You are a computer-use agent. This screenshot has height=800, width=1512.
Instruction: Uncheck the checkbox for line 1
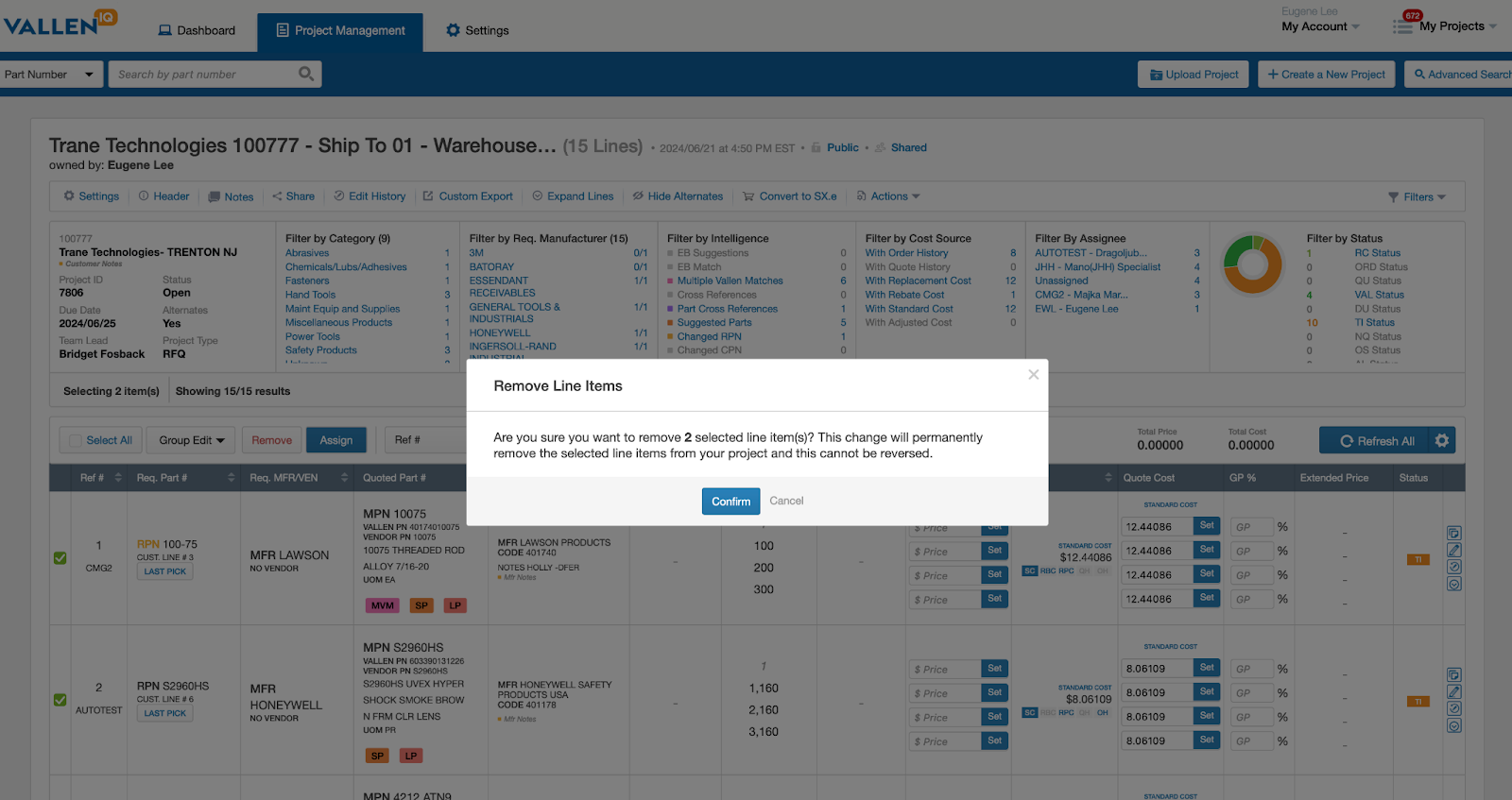60,558
